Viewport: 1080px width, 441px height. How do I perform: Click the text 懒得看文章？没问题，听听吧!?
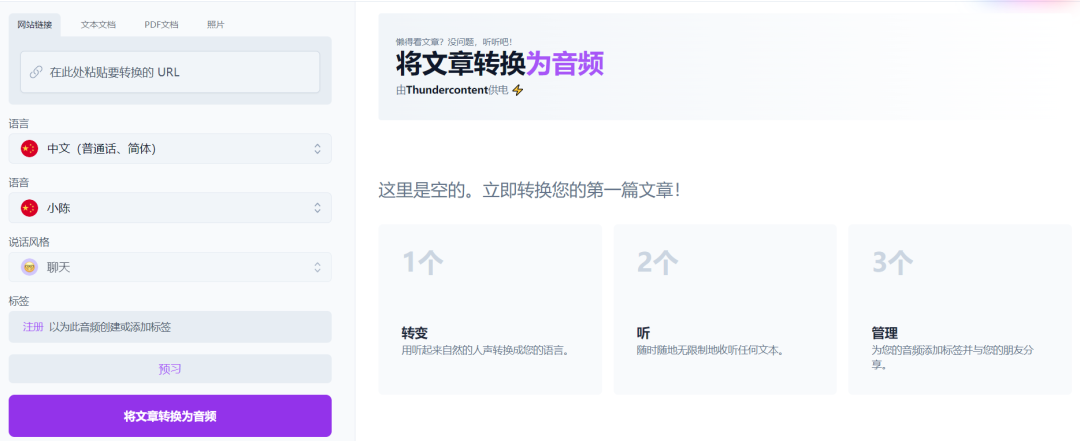click(454, 41)
